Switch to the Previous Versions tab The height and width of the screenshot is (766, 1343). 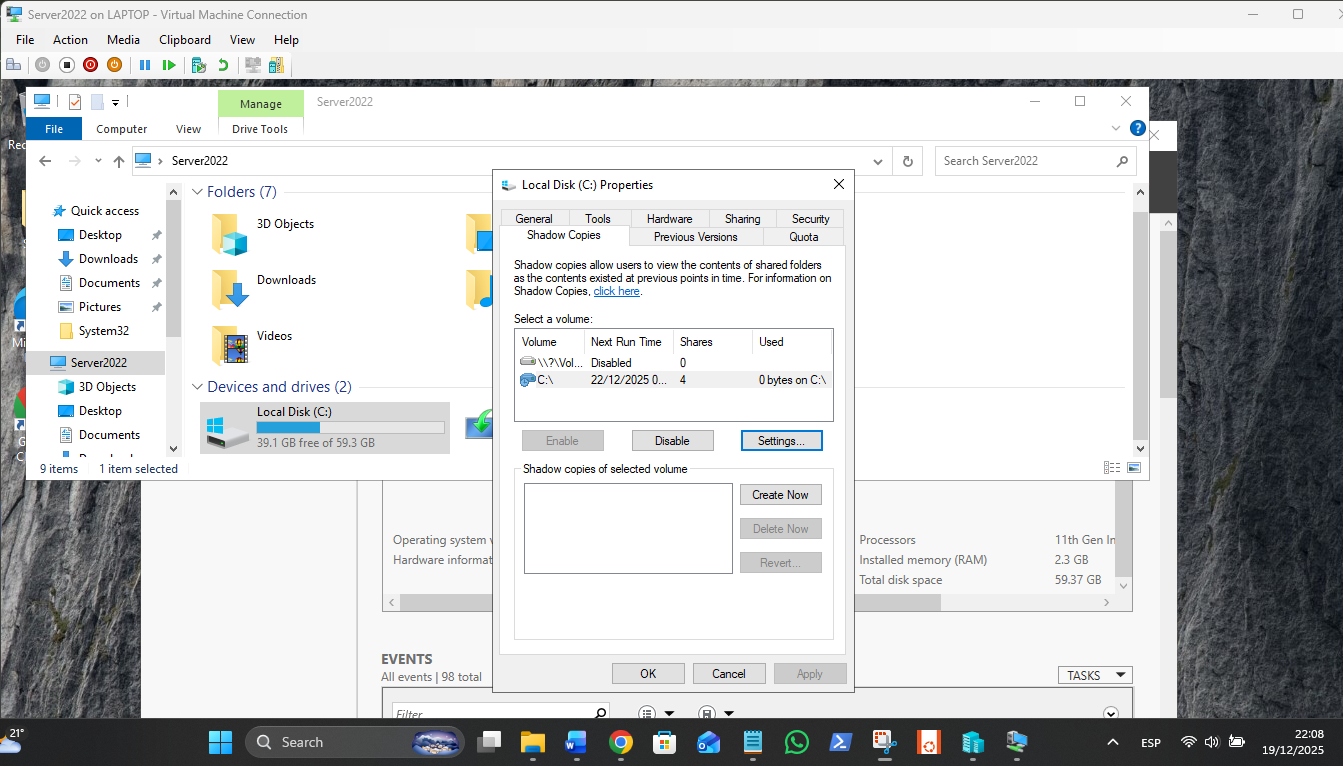point(695,237)
